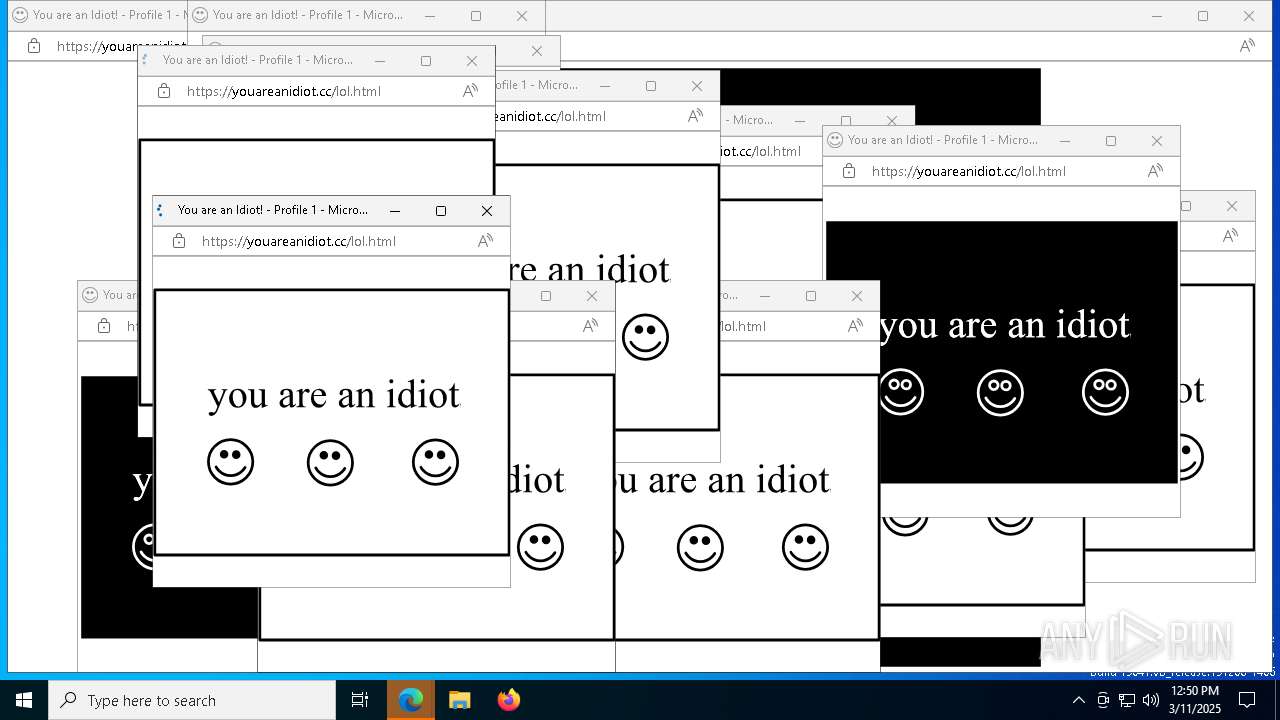Click rightmost smiley in bottom-center white idiot page
Image resolution: width=1280 pixels, height=720 pixels.
click(x=806, y=547)
